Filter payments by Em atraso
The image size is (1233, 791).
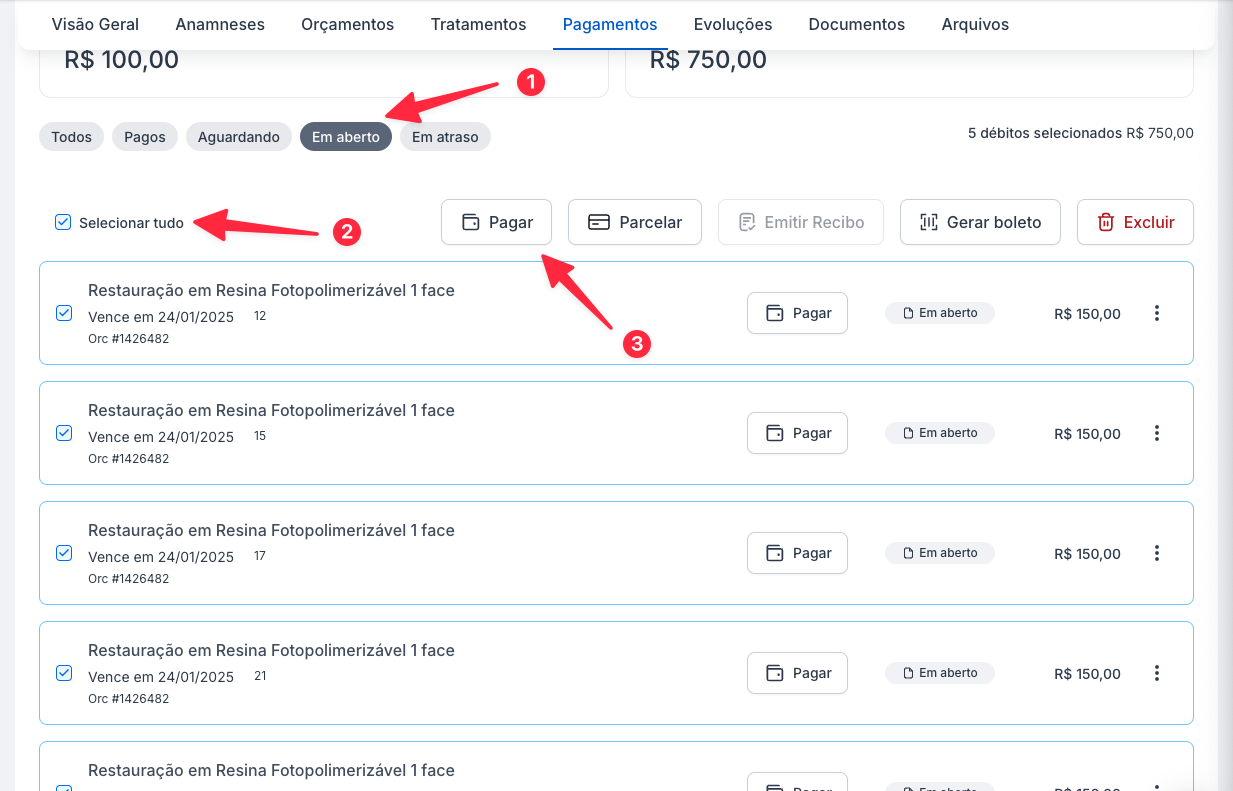[x=445, y=137]
